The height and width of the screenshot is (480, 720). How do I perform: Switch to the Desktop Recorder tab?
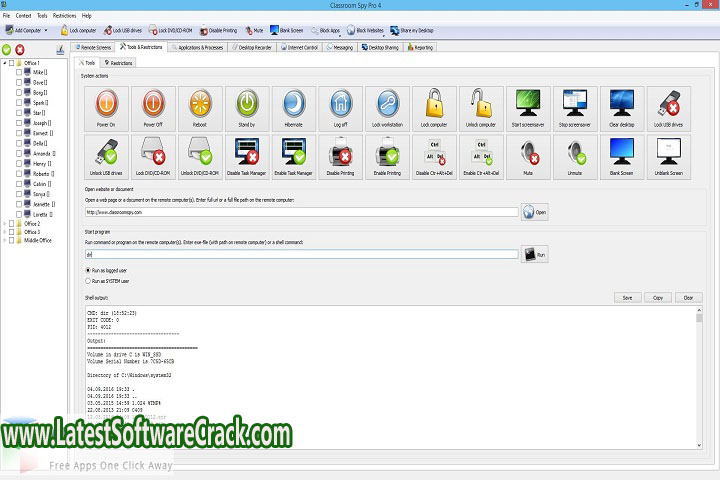[252, 47]
